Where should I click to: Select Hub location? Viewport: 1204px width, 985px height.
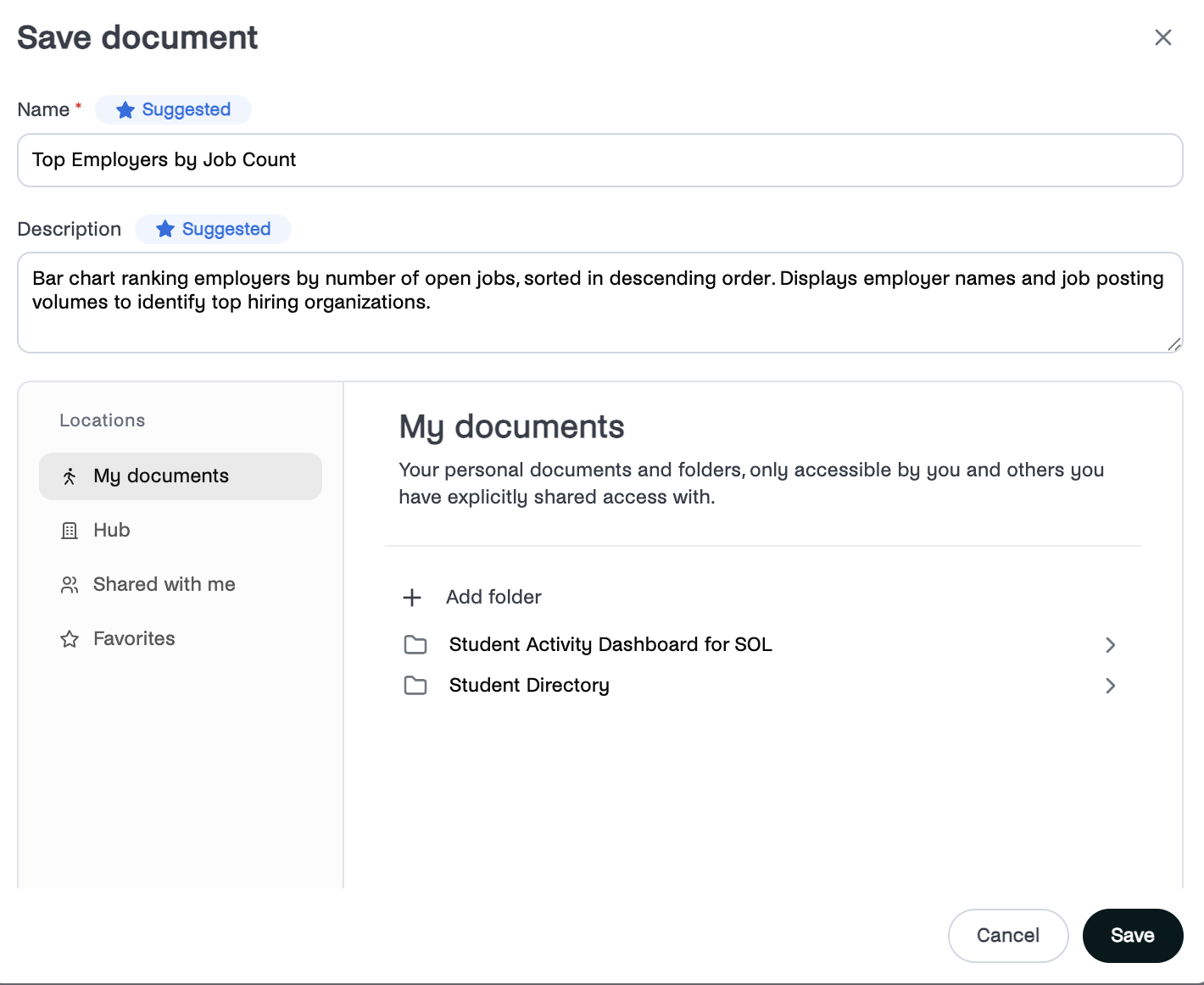pyautogui.click(x=181, y=531)
